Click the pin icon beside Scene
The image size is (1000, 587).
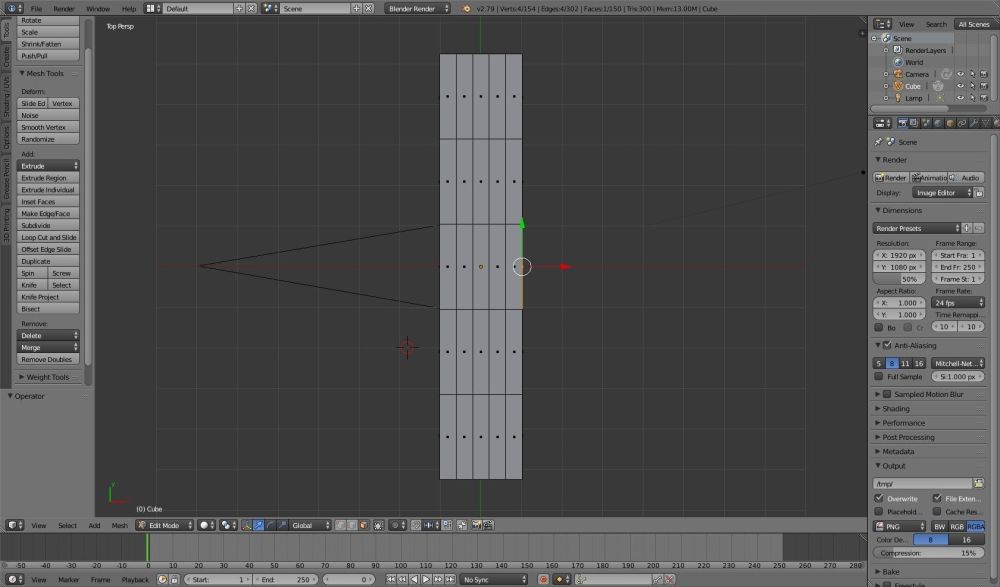click(879, 142)
